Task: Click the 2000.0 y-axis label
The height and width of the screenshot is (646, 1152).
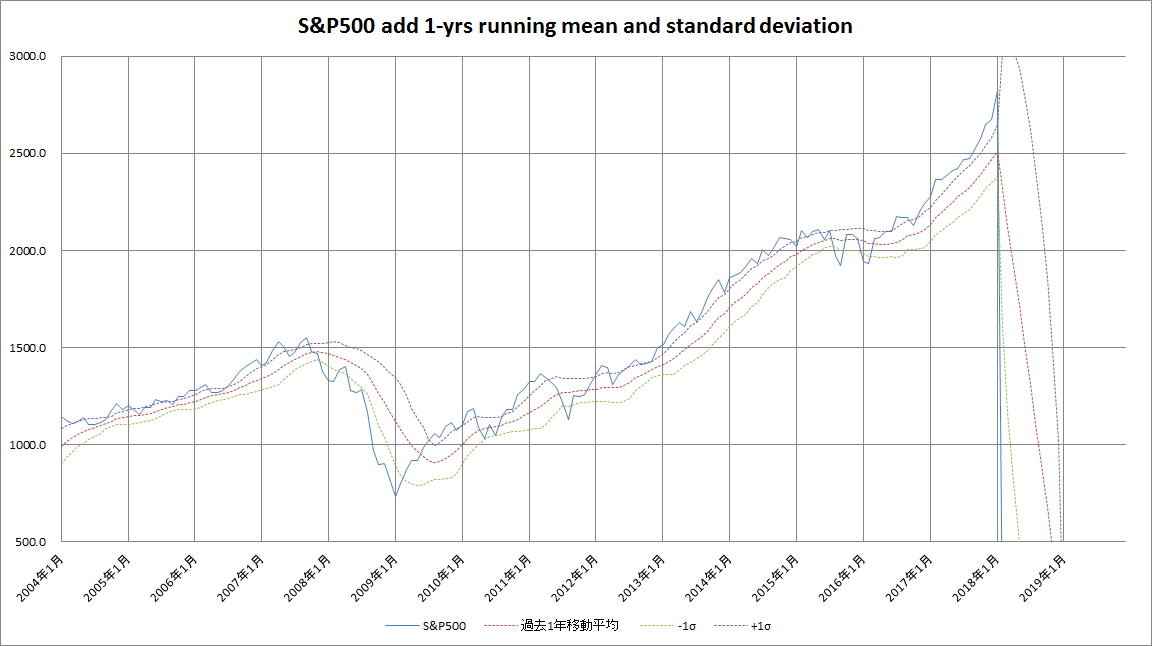Action: click(28, 251)
